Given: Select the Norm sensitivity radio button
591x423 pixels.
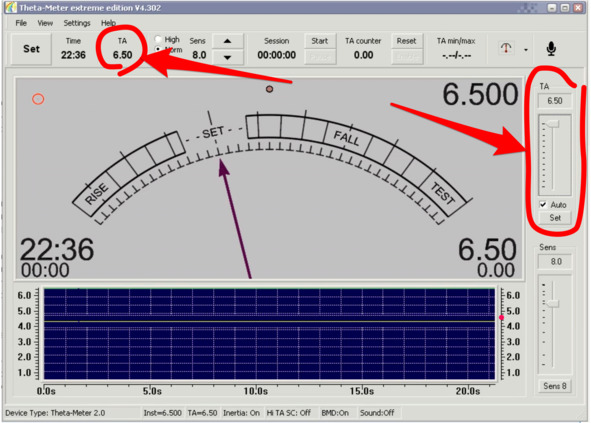Looking at the screenshot, I should (158, 49).
